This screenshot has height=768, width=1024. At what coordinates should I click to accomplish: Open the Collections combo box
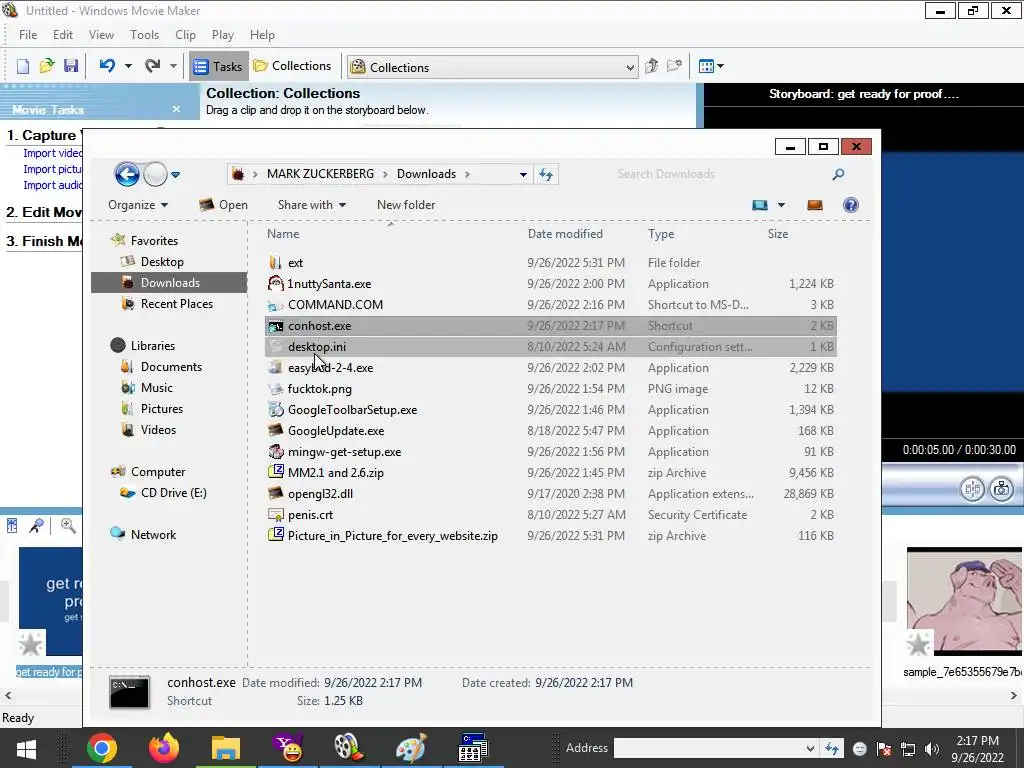[492, 67]
